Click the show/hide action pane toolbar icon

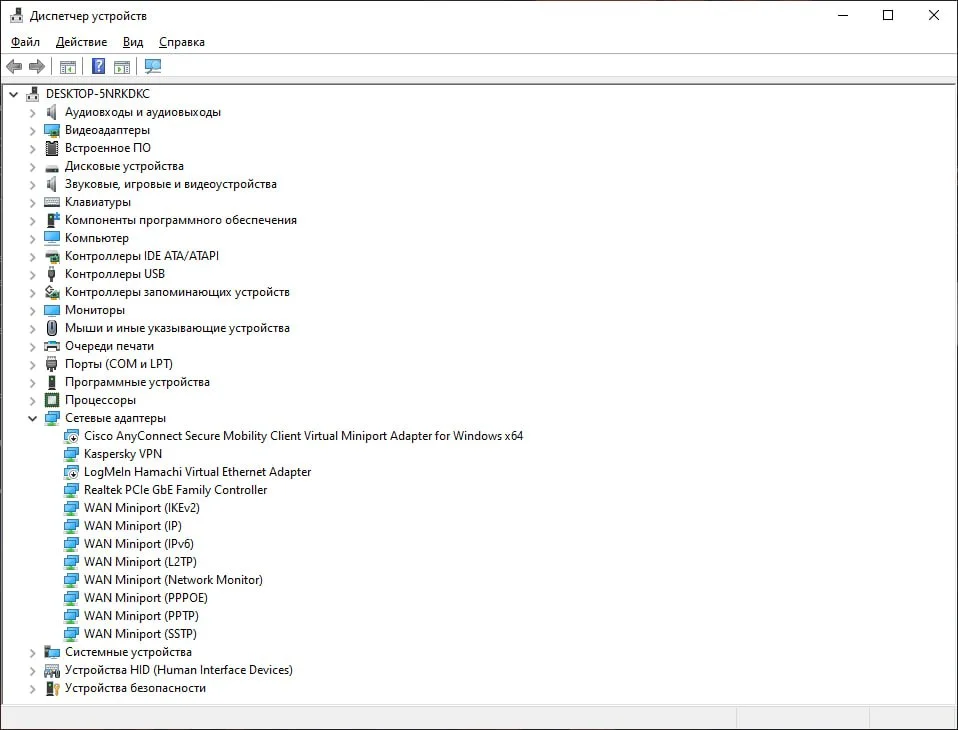click(x=122, y=67)
